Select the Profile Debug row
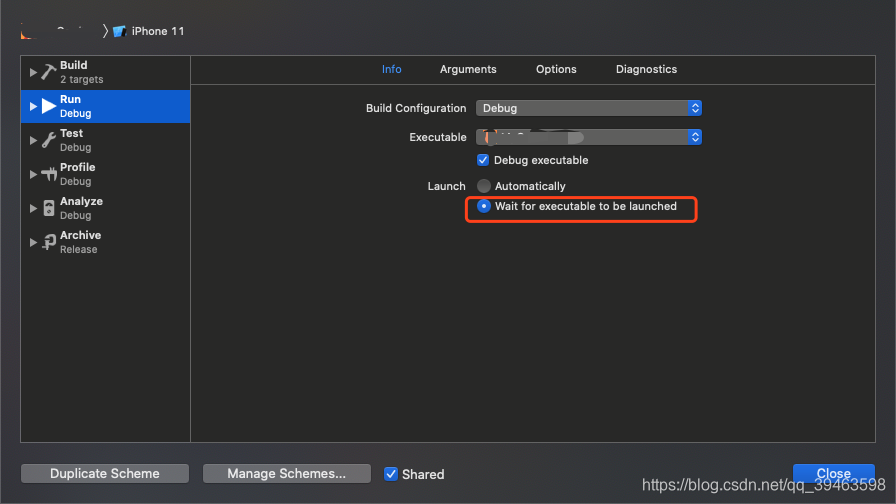Screen dimensions: 896x504 (106, 174)
